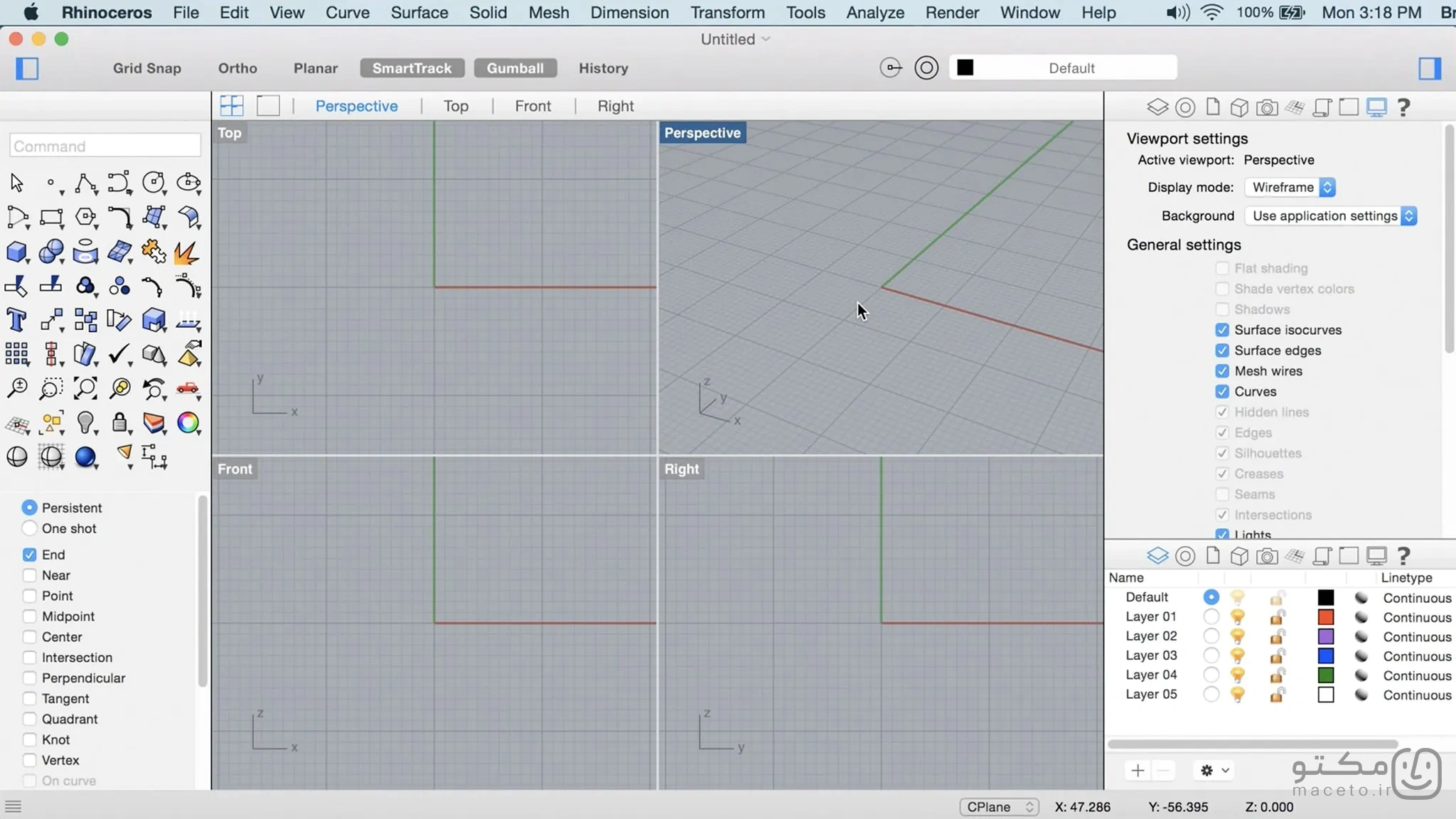Show the four-viewport layout icon
Image resolution: width=1456 pixels, height=819 pixels.
[232, 106]
